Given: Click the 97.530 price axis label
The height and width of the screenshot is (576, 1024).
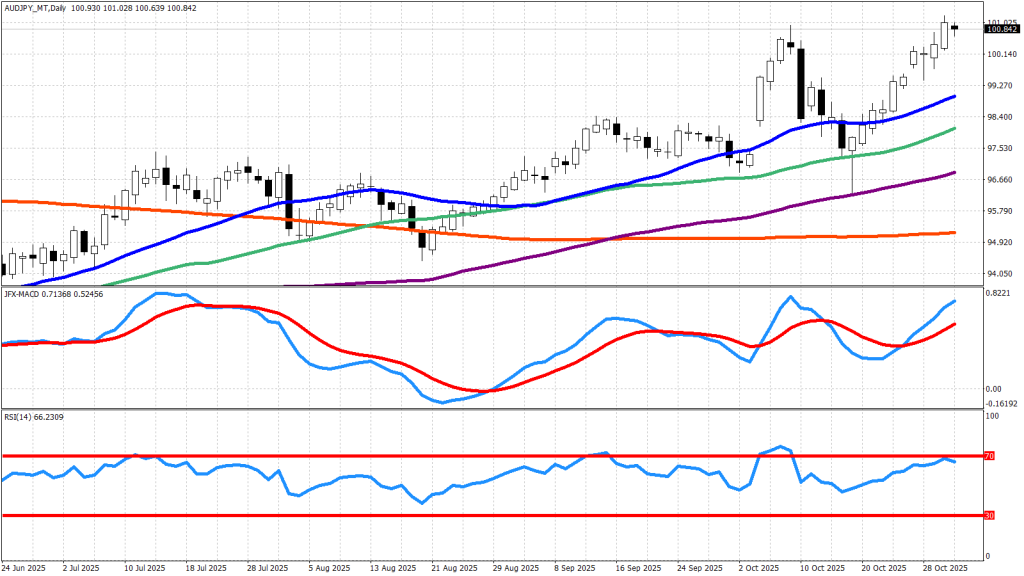Looking at the screenshot, I should [1000, 149].
